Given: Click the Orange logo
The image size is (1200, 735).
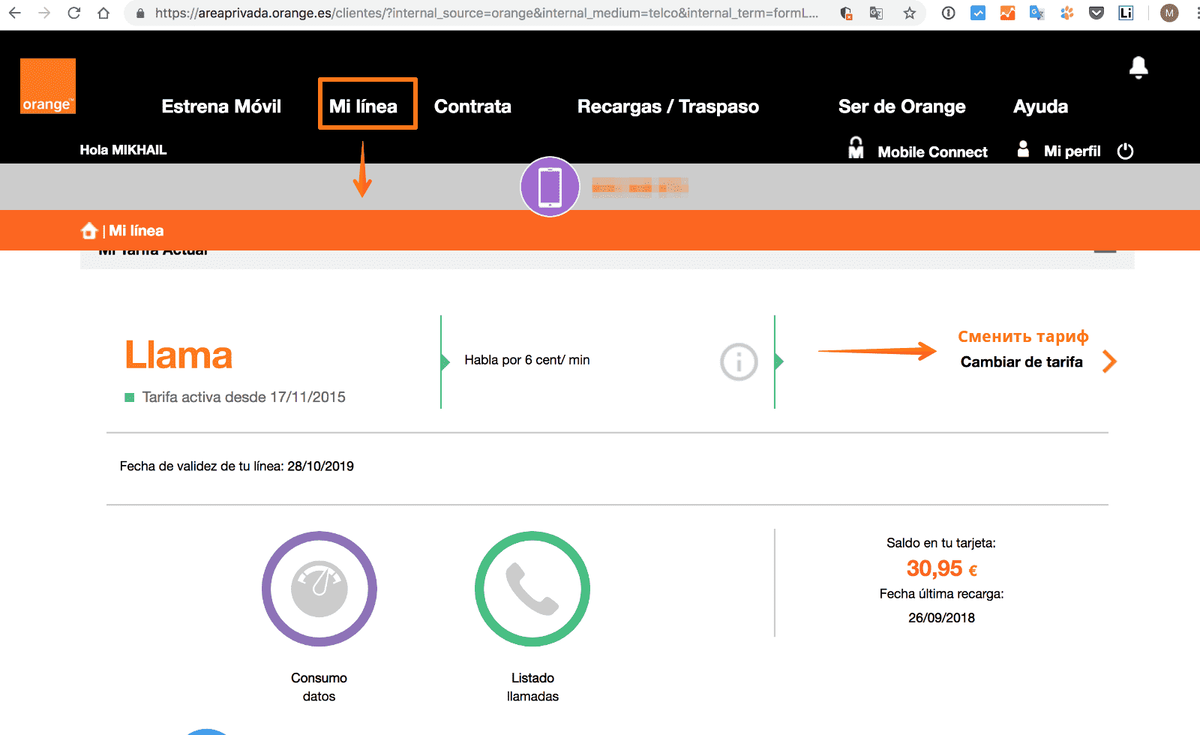Looking at the screenshot, I should (48, 86).
